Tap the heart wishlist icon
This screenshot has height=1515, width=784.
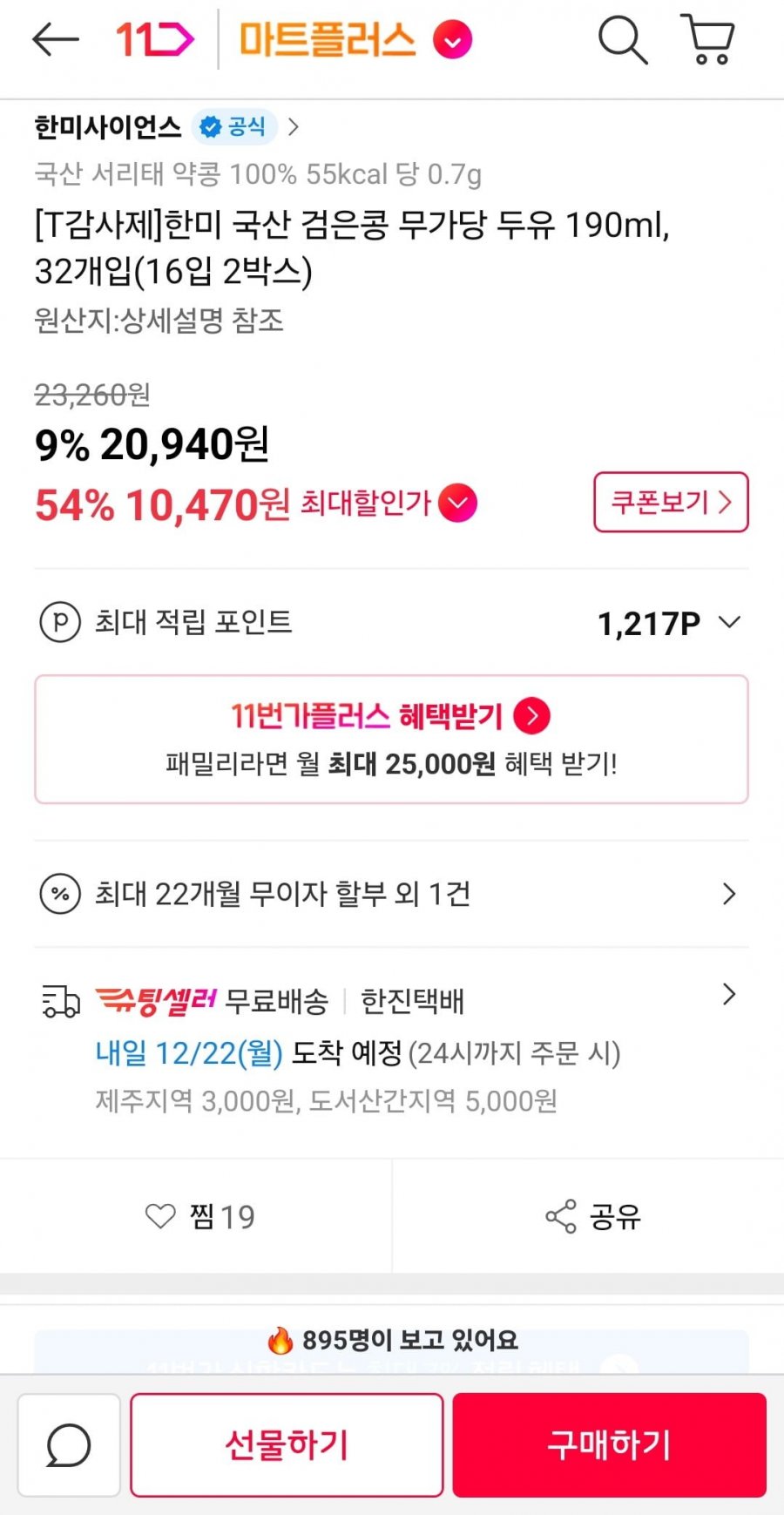click(x=160, y=1216)
